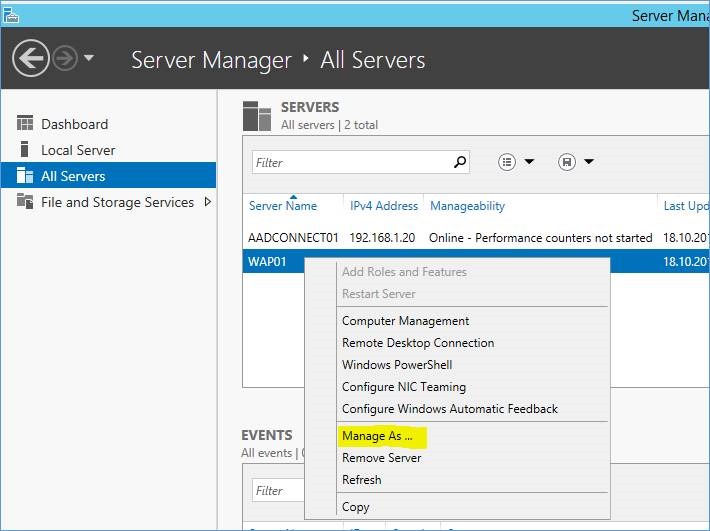Select the AADCONNECT01 server row
710x531 pixels.
(x=476, y=238)
